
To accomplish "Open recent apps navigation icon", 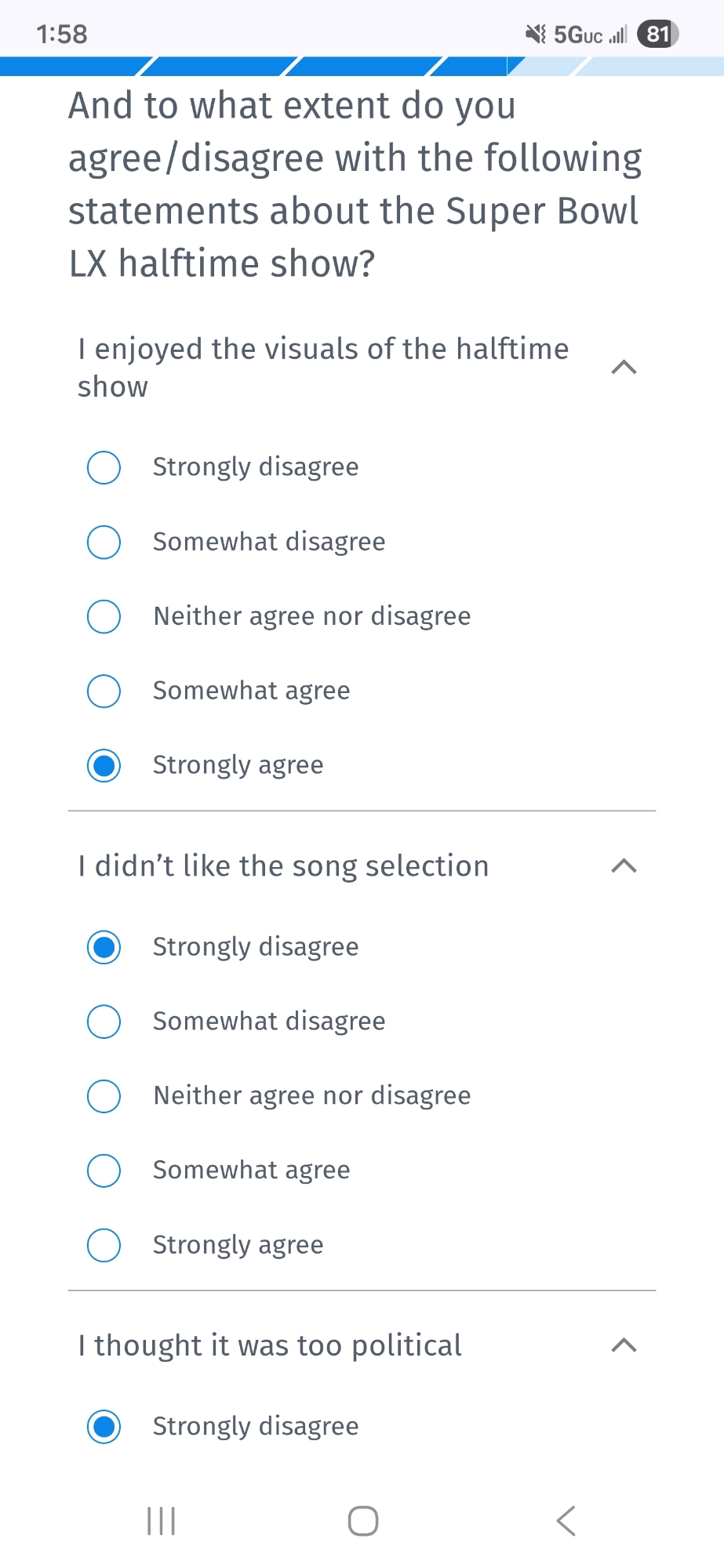I will click(161, 1521).
